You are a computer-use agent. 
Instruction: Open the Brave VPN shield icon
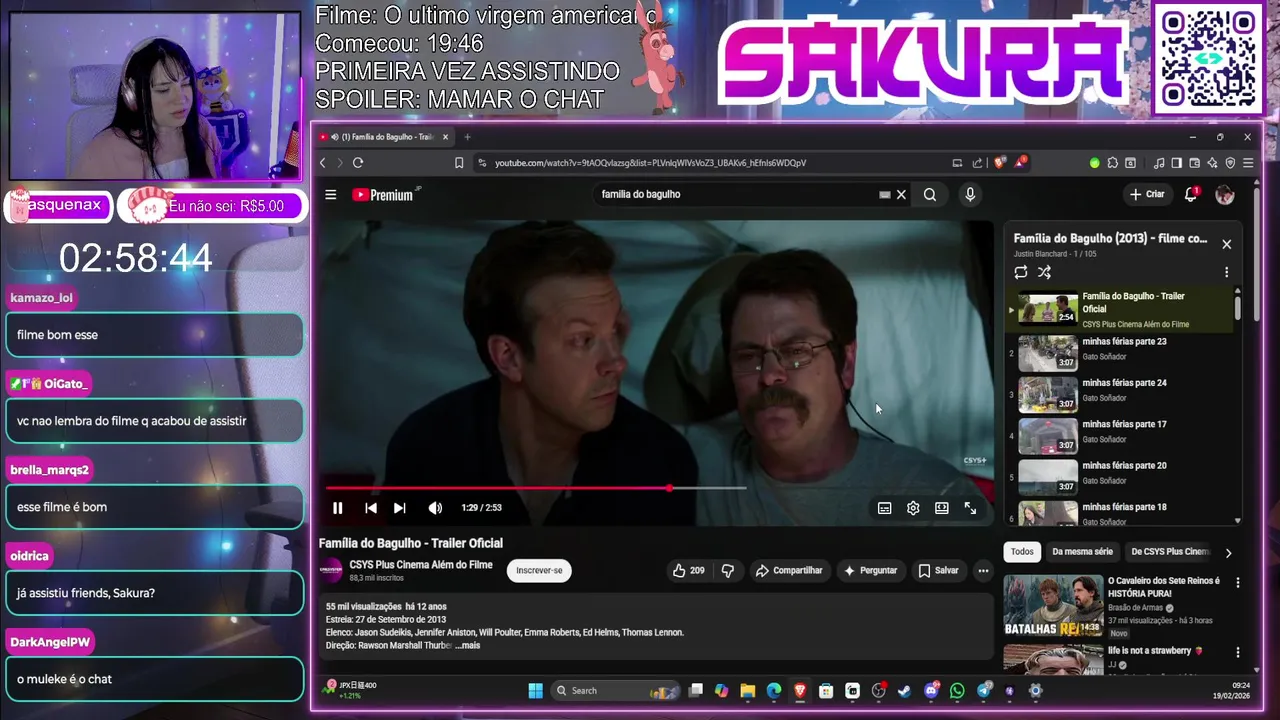(1230, 163)
